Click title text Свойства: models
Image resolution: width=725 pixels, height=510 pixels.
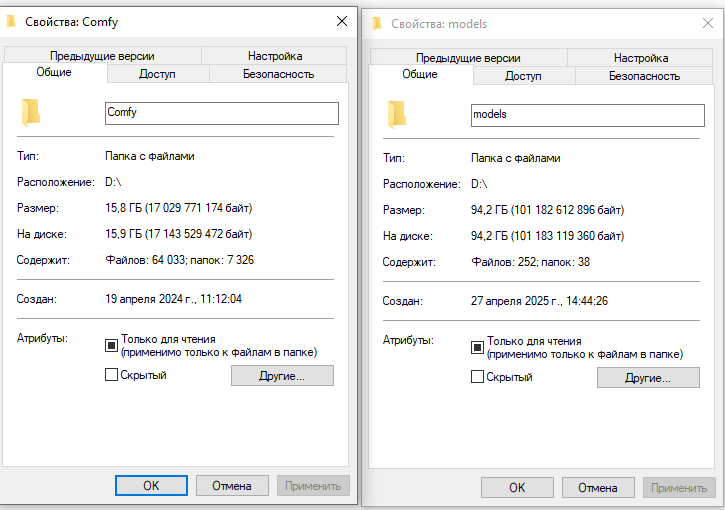pyautogui.click(x=439, y=24)
